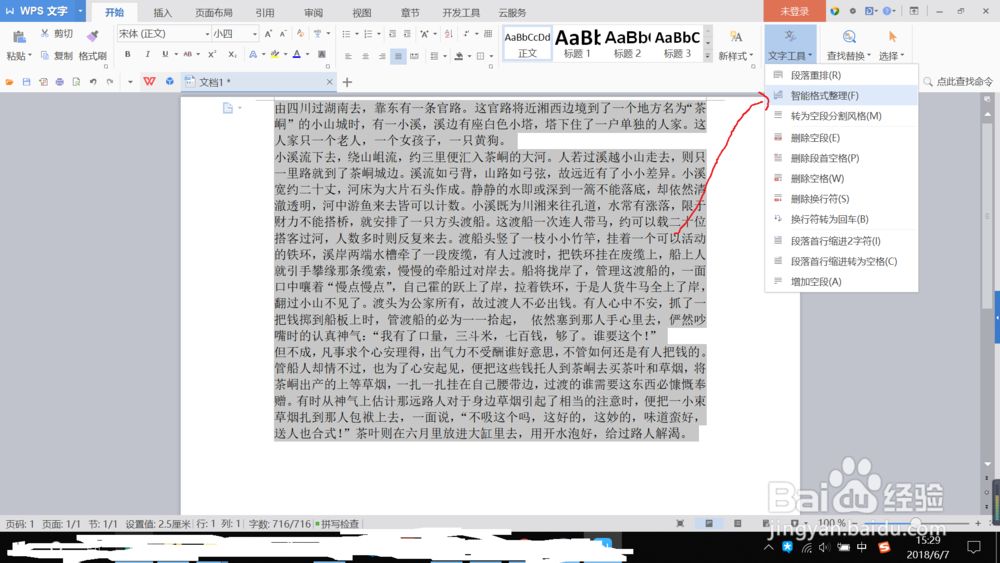Toggle superscript X² formatting
The height and width of the screenshot is (563, 1000).
212,55
